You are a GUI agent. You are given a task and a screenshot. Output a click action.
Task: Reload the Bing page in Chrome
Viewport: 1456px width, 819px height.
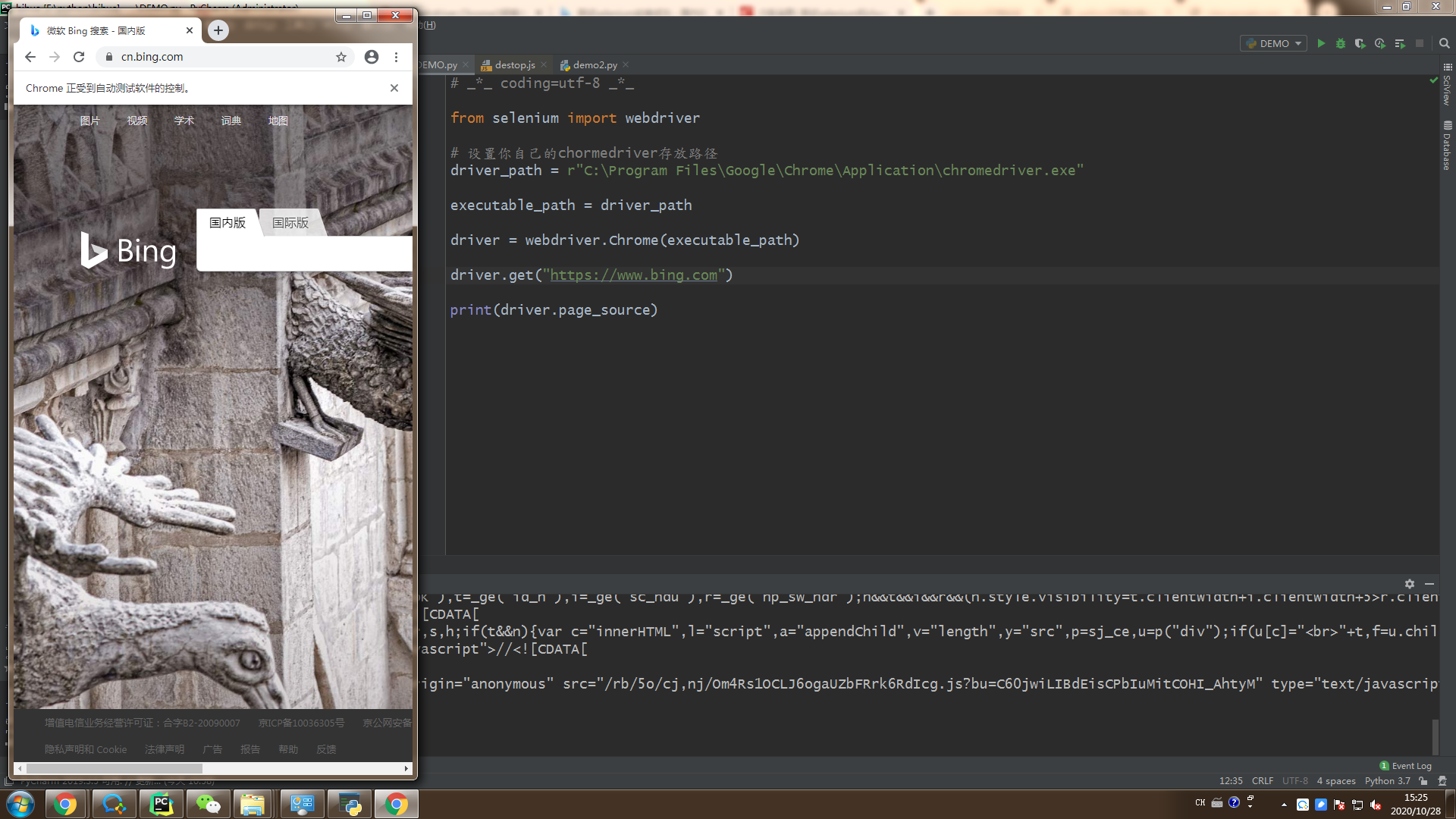79,57
